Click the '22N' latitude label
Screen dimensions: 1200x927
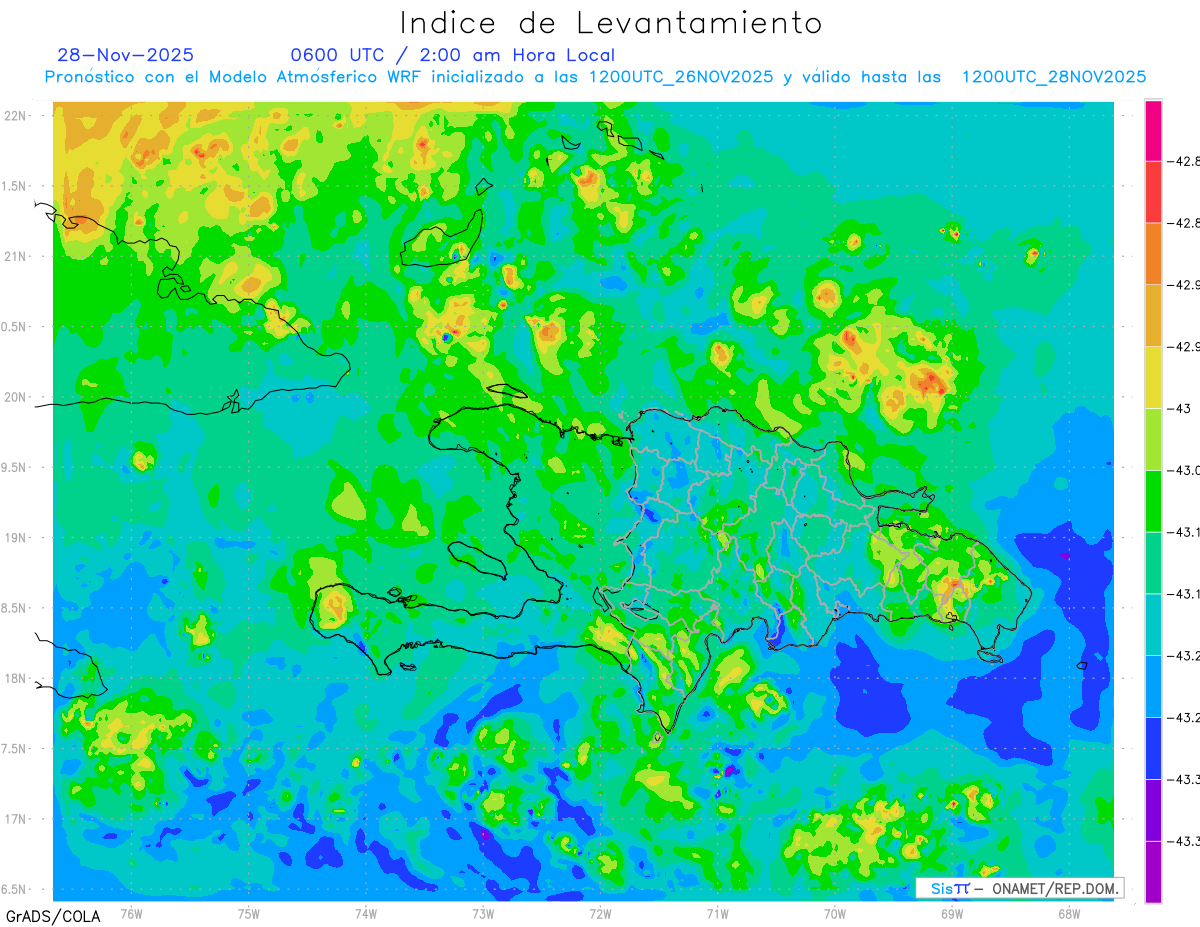pos(15,115)
